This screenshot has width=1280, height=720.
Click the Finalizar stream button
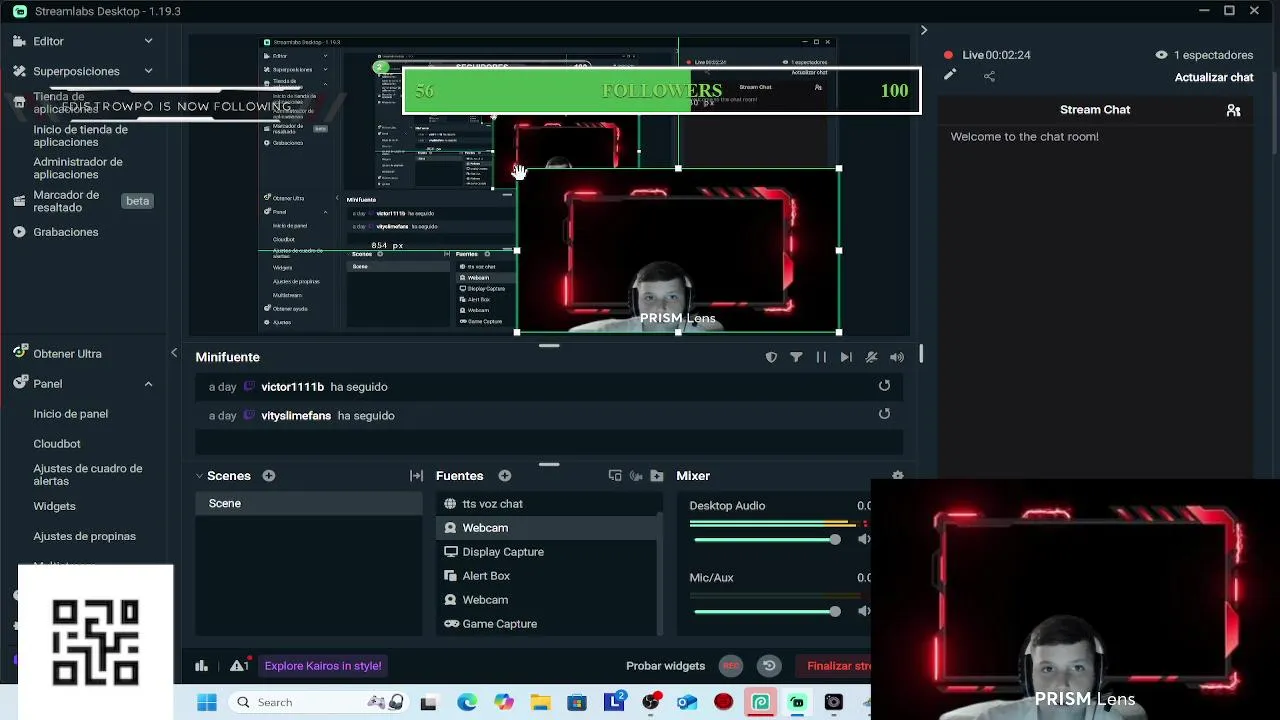coord(838,666)
